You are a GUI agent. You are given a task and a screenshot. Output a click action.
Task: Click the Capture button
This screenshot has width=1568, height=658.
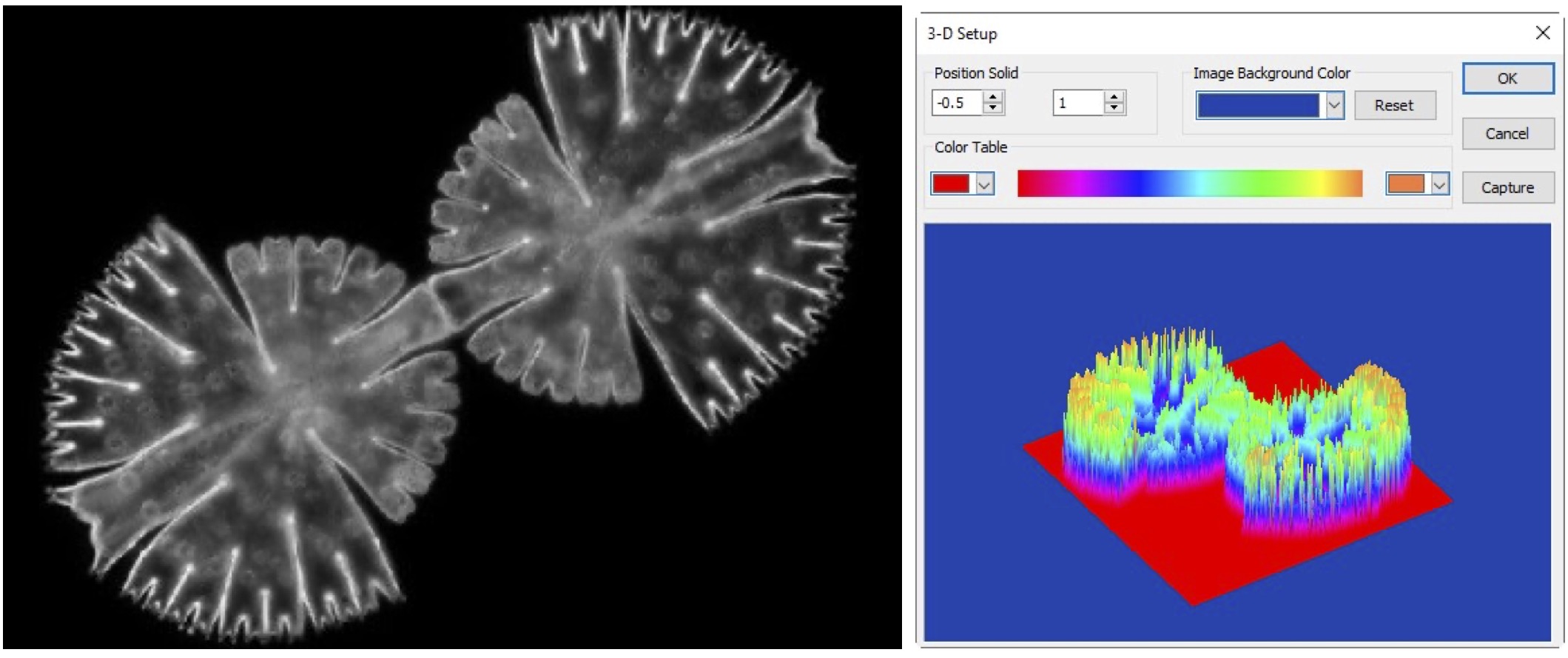click(1507, 188)
